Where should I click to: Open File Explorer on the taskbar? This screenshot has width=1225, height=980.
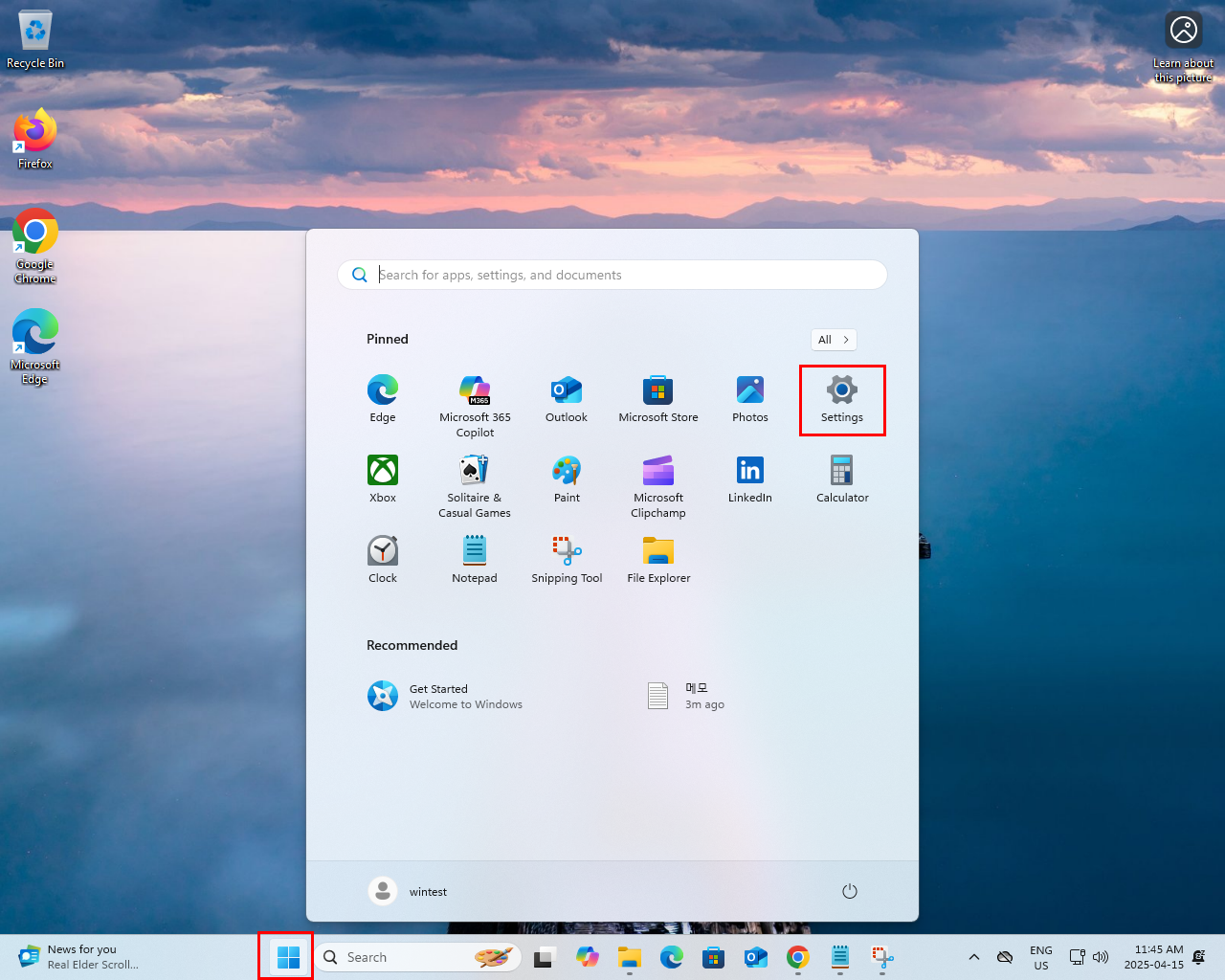point(630,957)
